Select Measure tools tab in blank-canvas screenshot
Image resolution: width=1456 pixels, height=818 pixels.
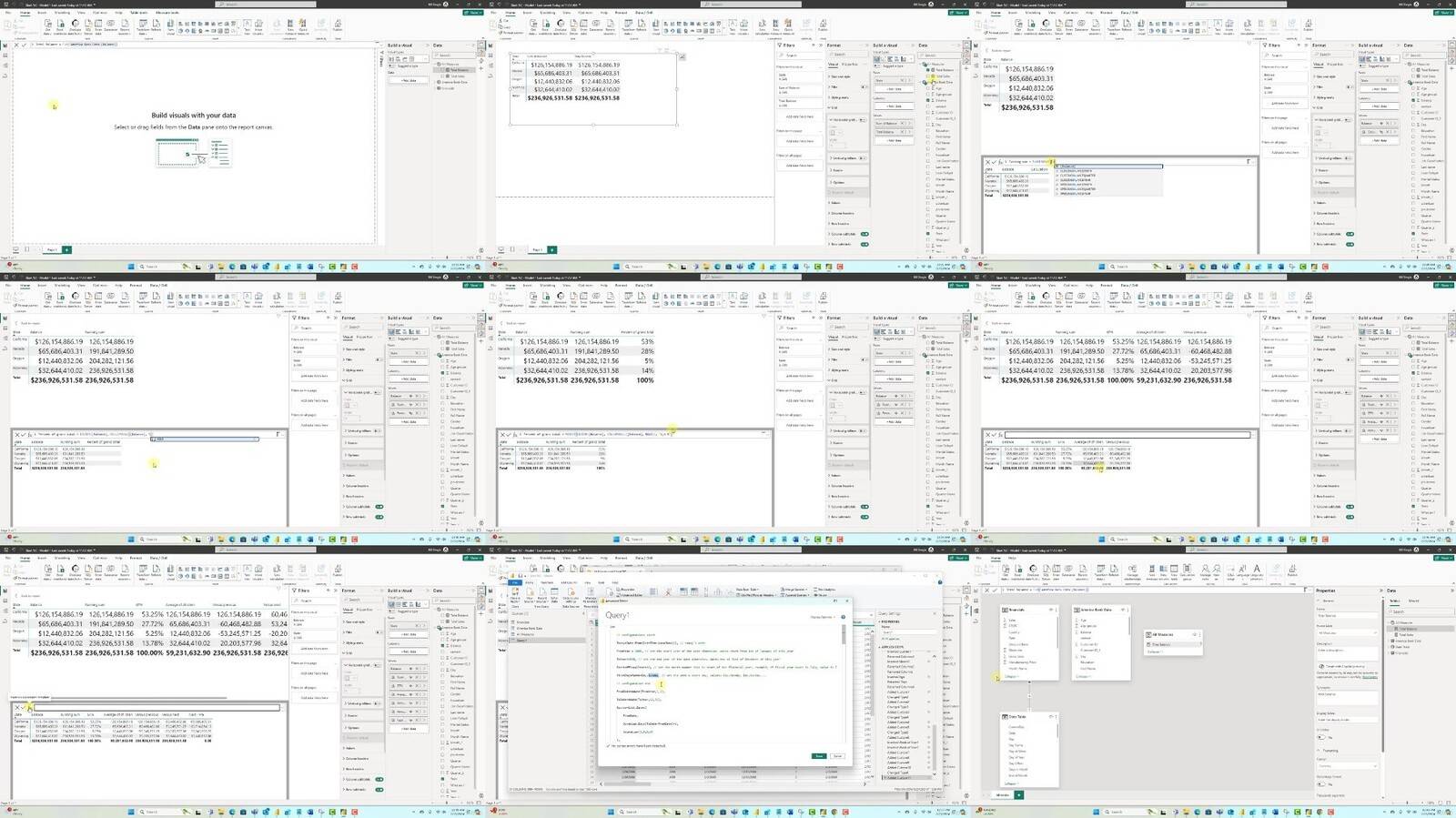(167, 13)
